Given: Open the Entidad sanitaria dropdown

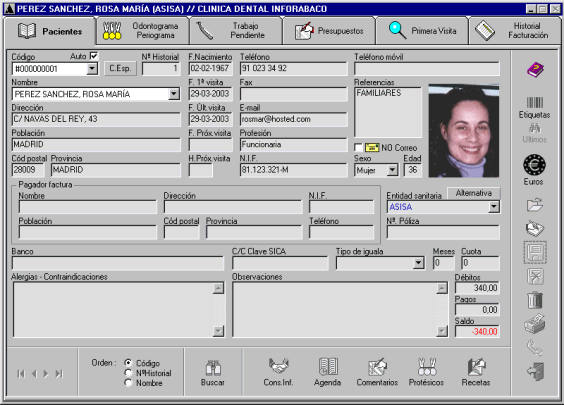Looking at the screenshot, I should [x=494, y=207].
